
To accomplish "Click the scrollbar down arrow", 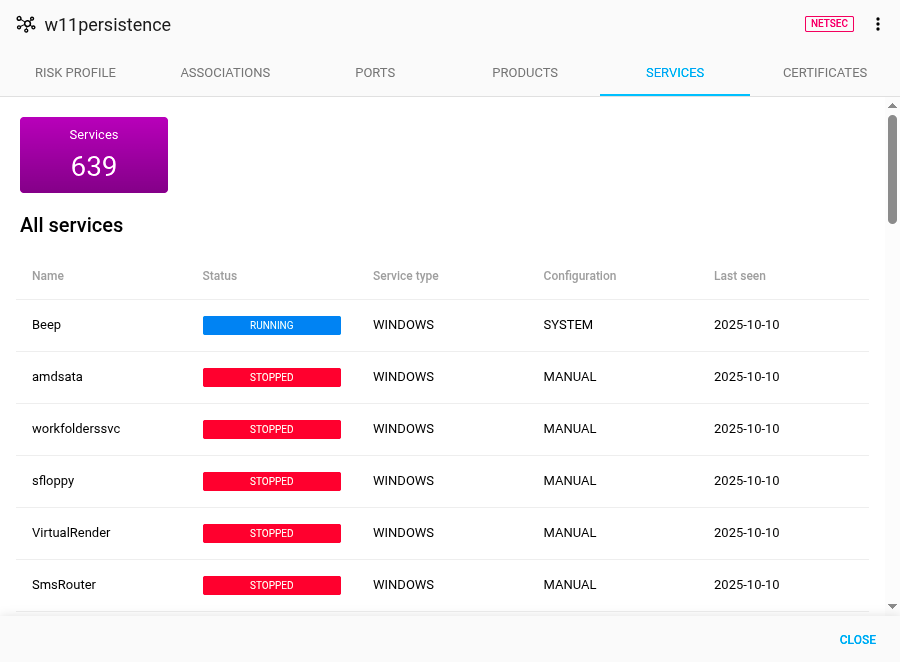I will pyautogui.click(x=892, y=606).
